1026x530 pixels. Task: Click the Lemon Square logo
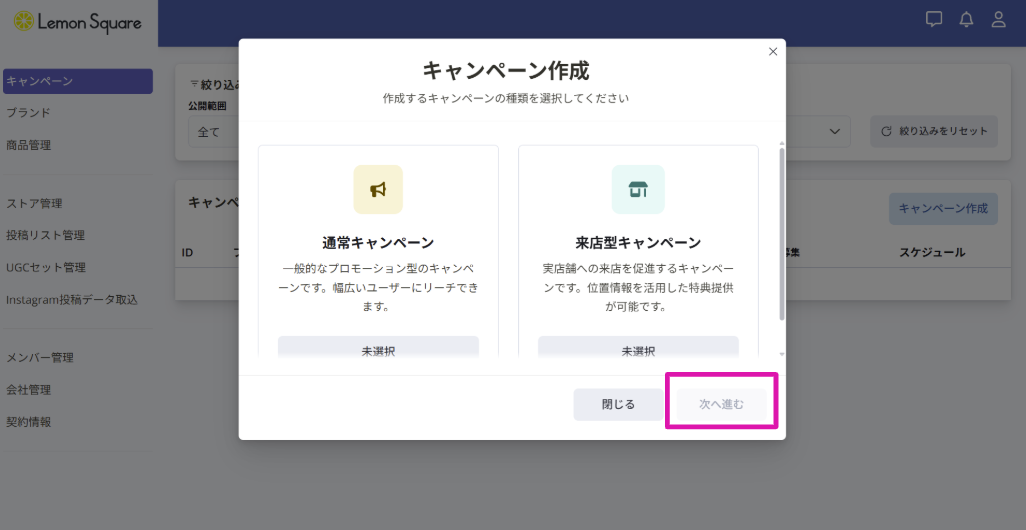[77, 22]
